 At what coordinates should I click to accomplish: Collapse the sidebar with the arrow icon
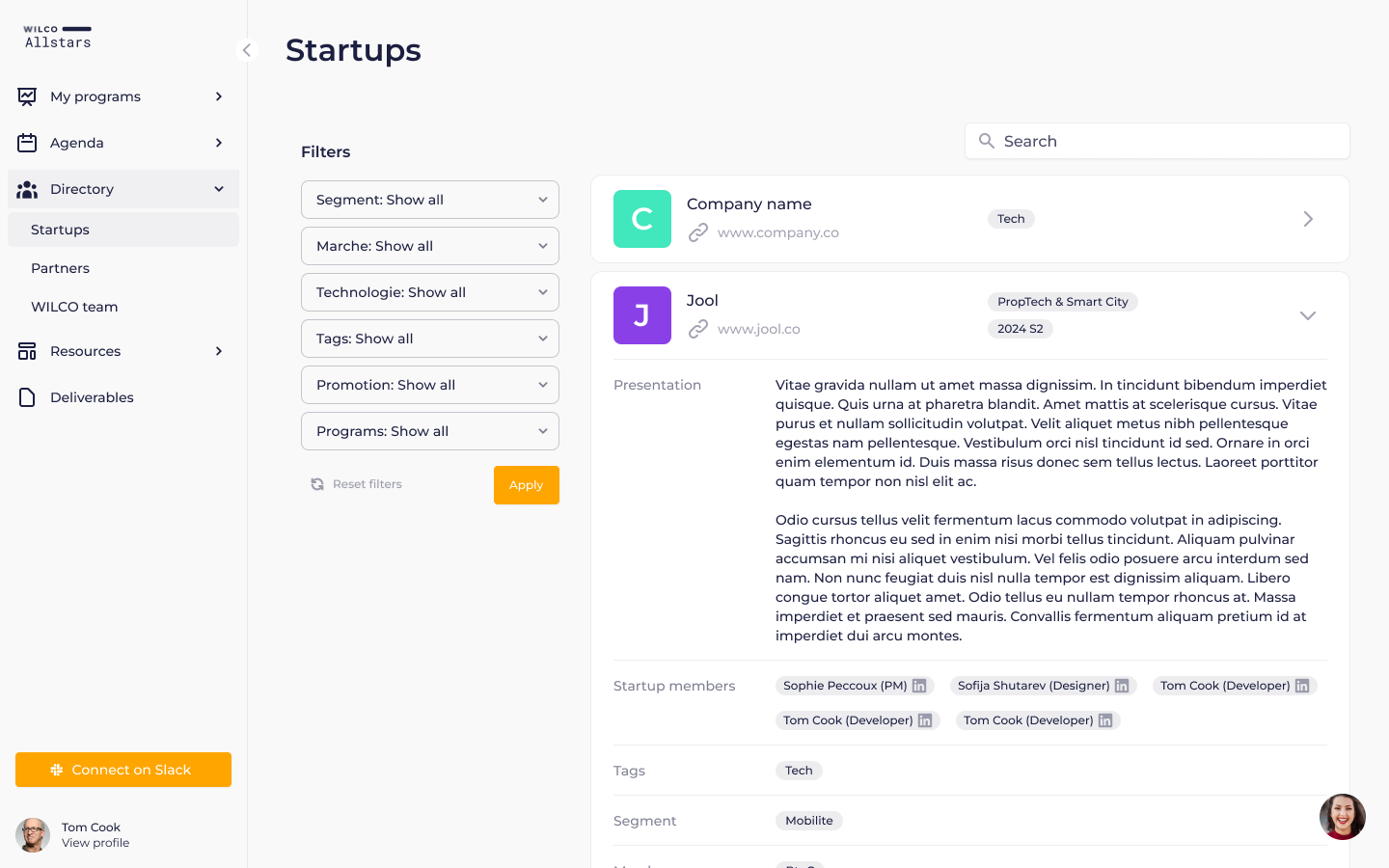point(247,50)
